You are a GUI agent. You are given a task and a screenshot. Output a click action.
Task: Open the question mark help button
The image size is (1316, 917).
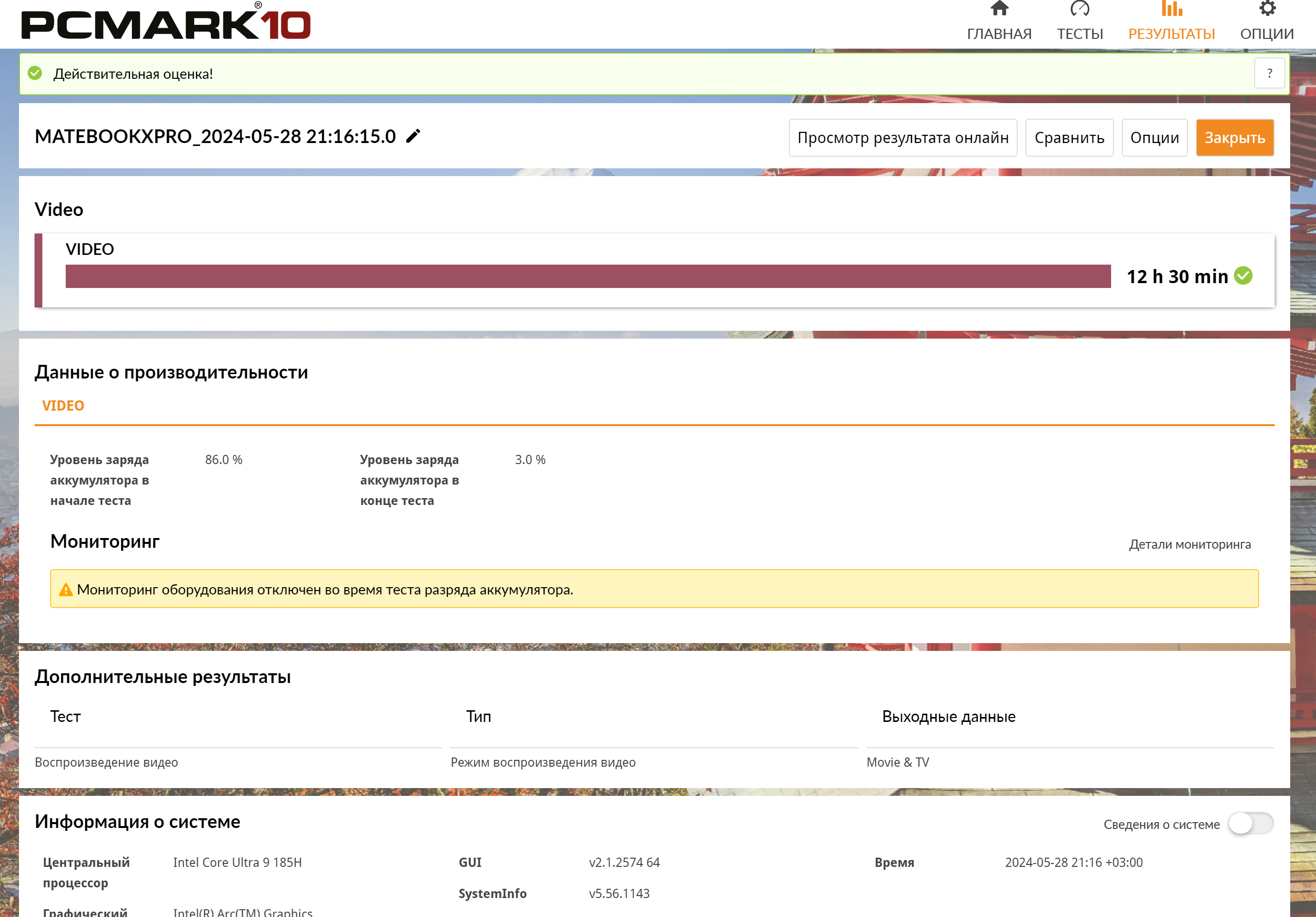click(x=1269, y=73)
